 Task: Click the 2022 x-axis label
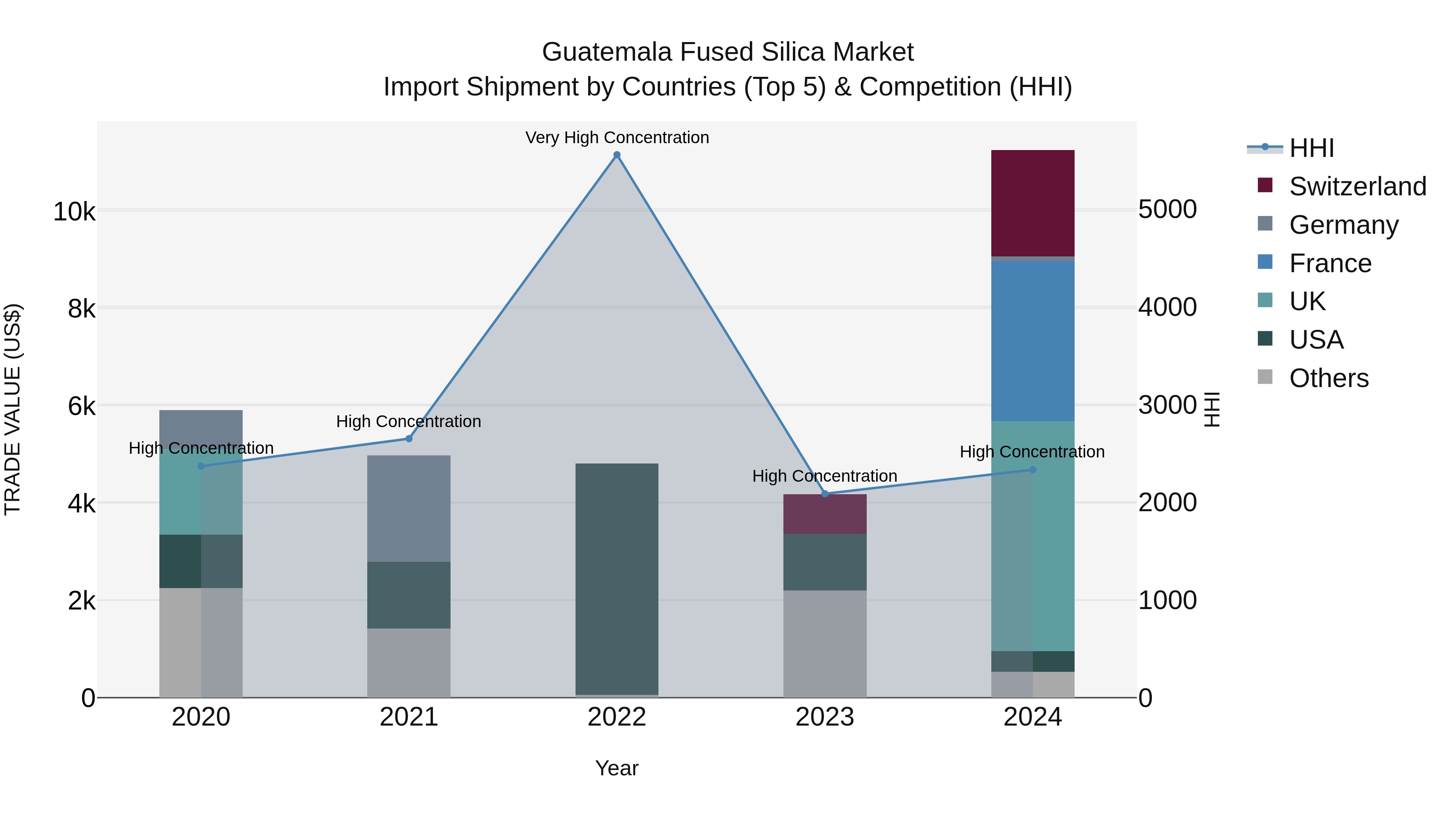(x=617, y=717)
